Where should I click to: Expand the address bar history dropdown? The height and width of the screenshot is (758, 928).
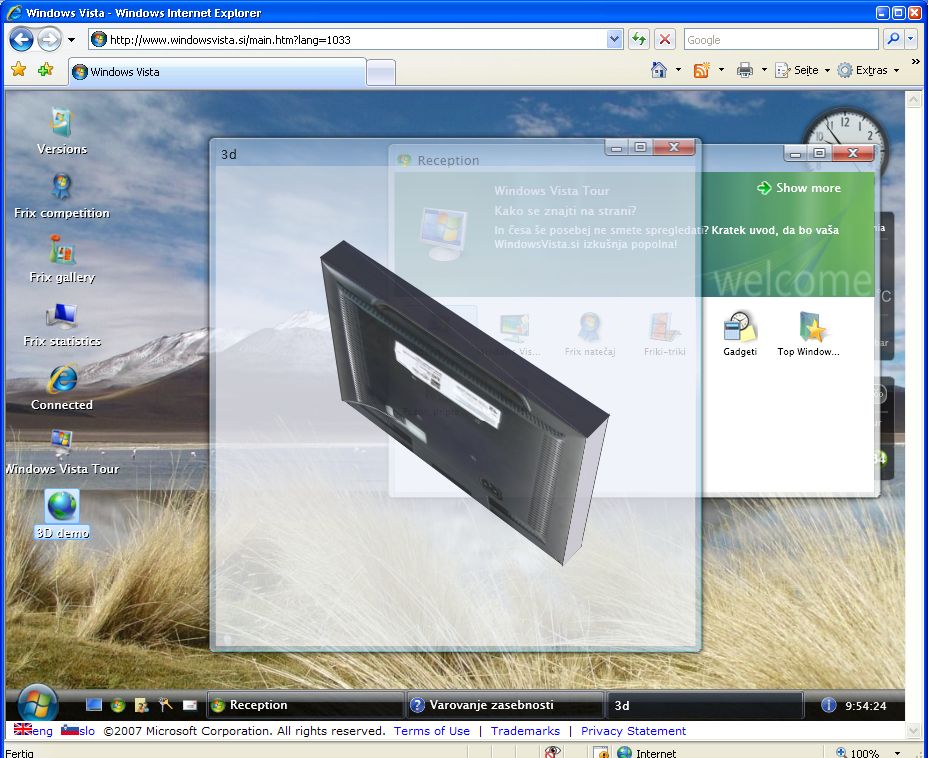614,40
